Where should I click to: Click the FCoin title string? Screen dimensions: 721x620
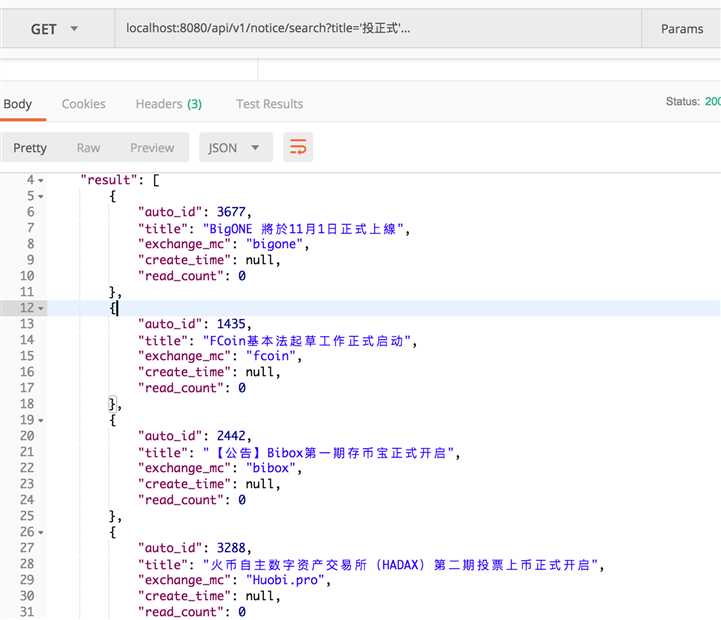click(307, 341)
